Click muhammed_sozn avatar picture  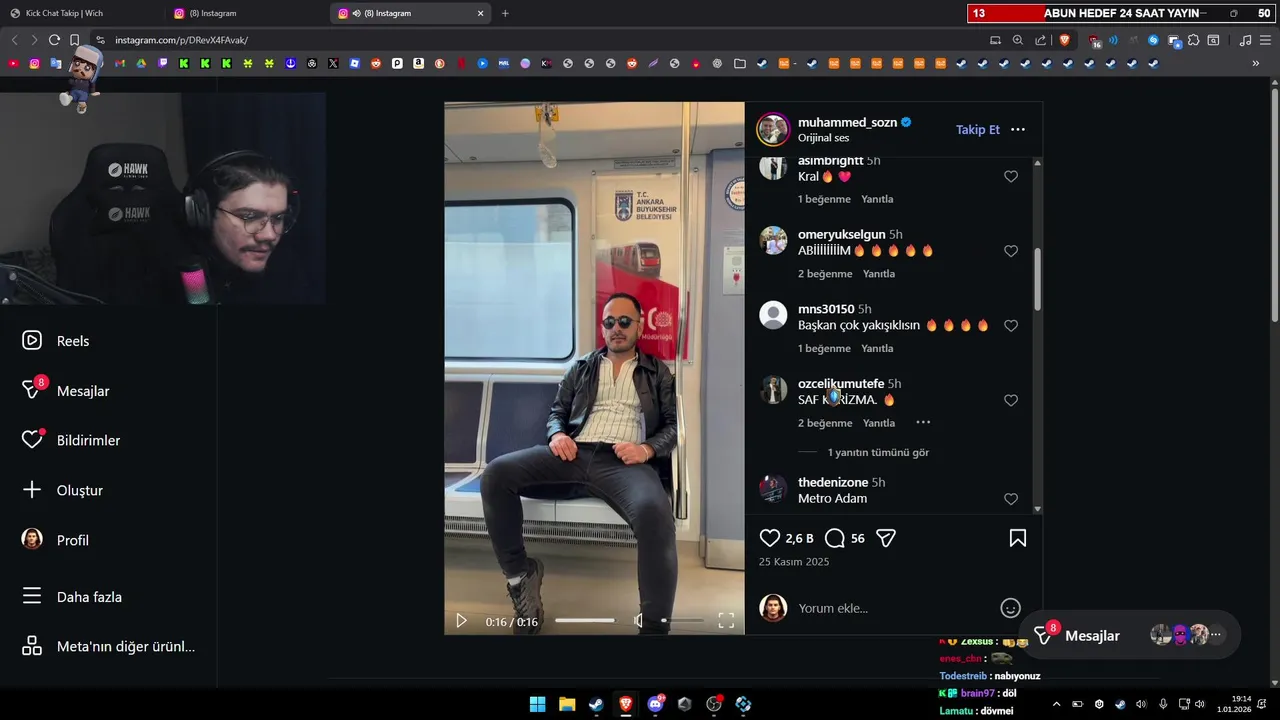point(773,129)
